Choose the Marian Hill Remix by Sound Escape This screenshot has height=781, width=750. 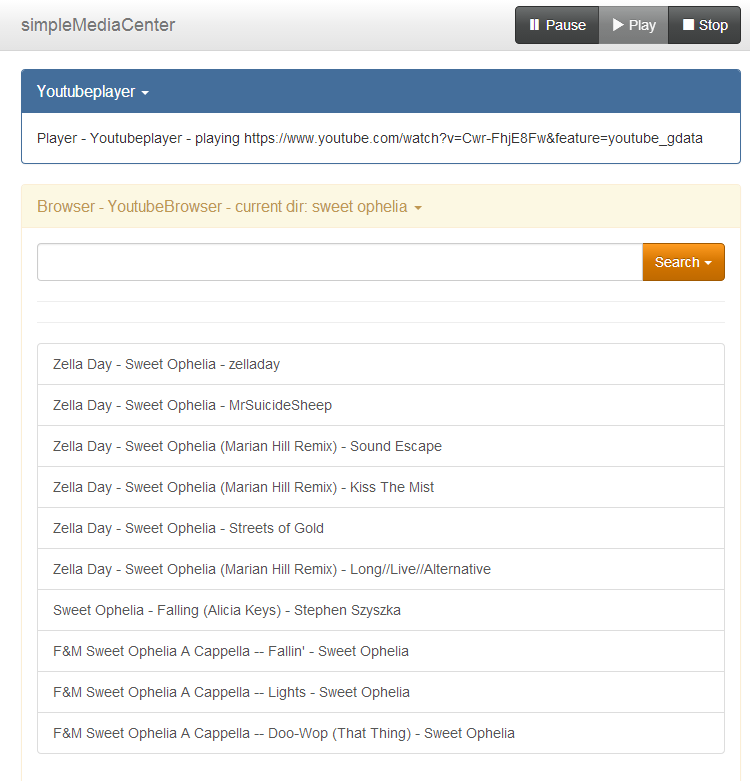(x=381, y=446)
